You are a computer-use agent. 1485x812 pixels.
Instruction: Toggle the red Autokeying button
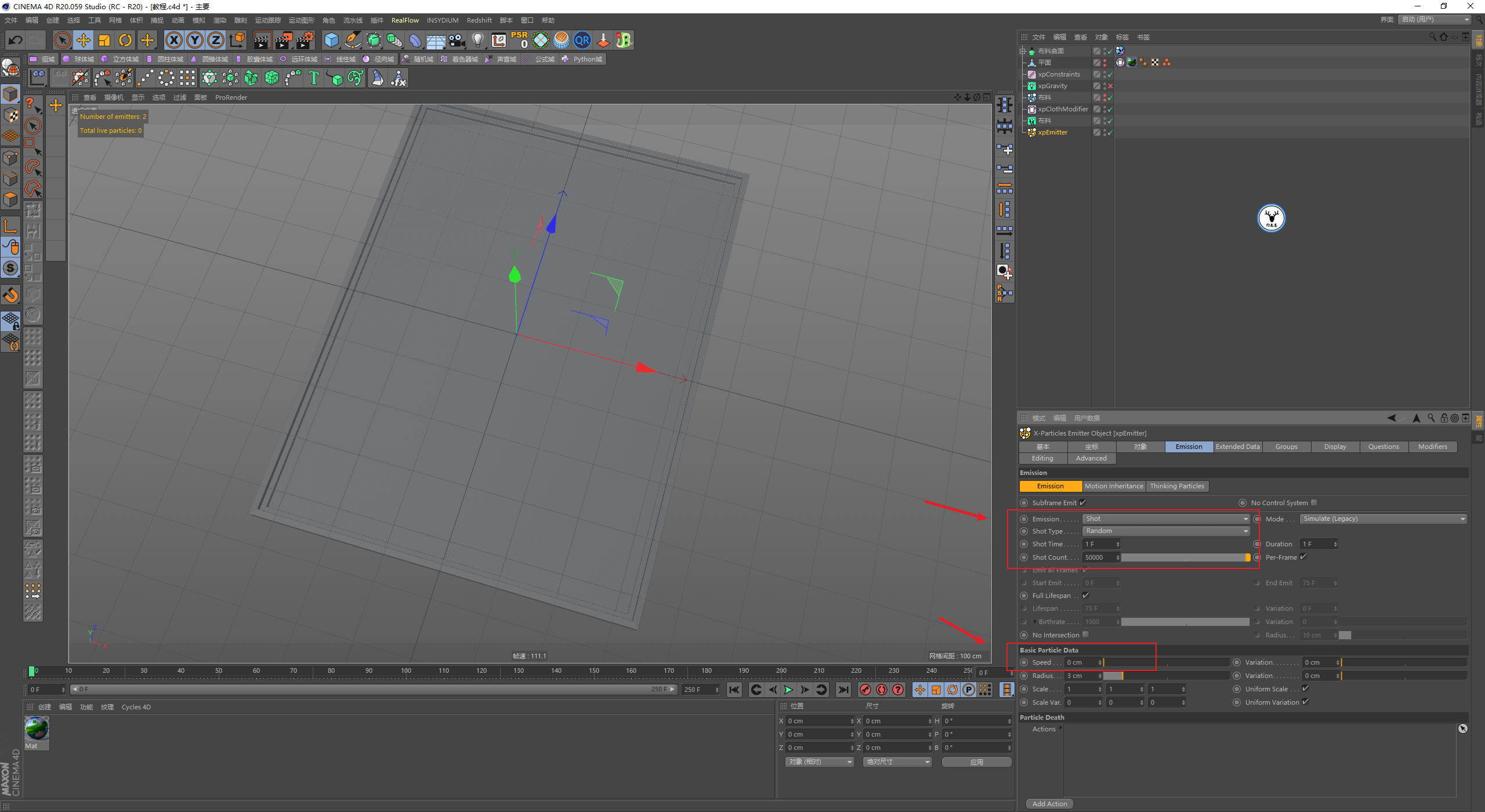pos(882,690)
